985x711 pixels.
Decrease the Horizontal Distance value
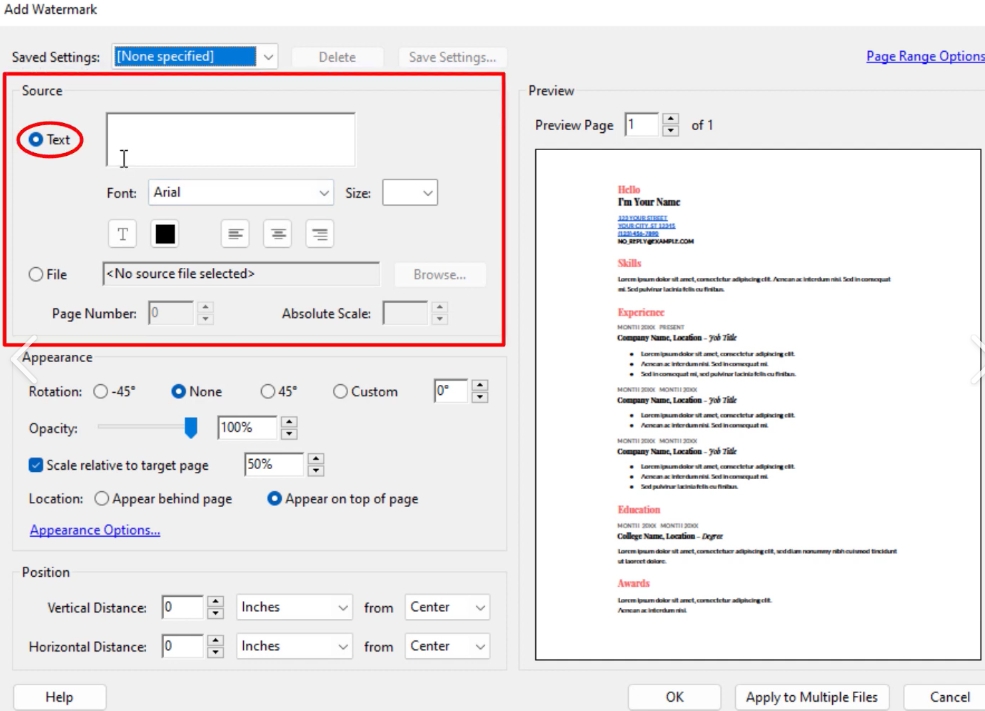click(215, 652)
